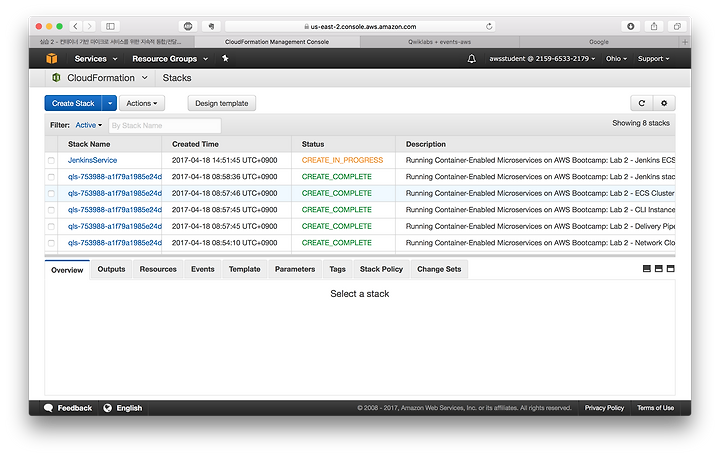Open the Terms of Use link

tap(655, 408)
